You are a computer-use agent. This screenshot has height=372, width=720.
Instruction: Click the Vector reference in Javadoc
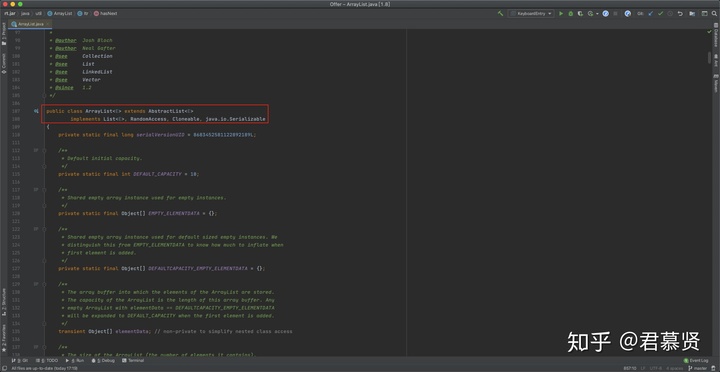click(91, 79)
